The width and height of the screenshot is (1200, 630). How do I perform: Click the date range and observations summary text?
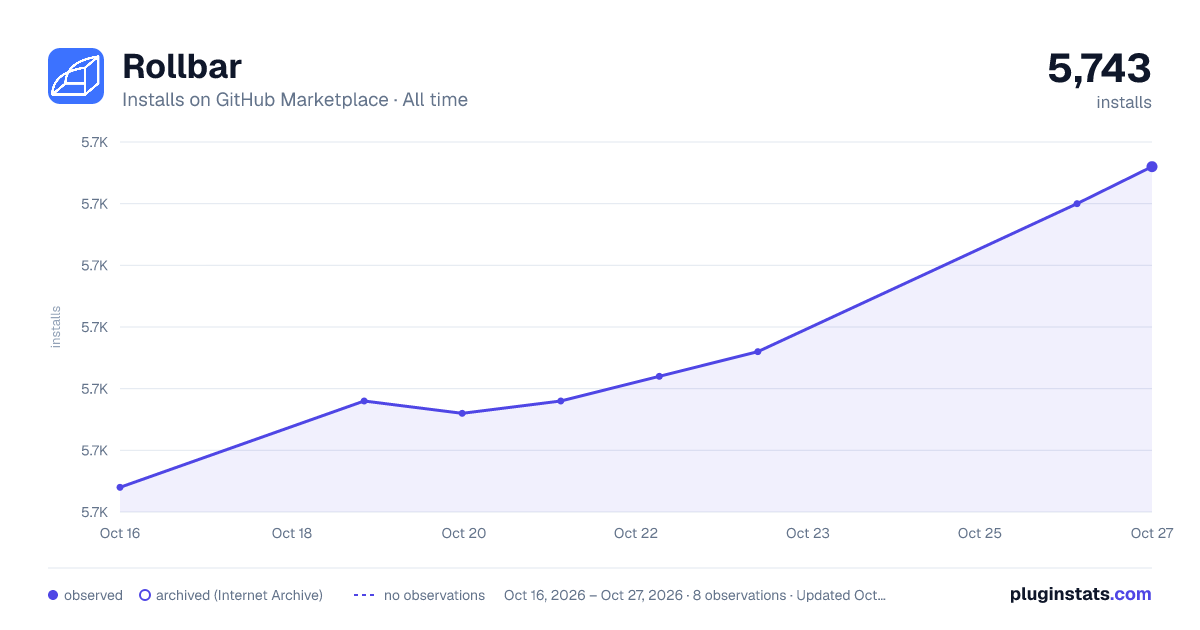tap(695, 595)
